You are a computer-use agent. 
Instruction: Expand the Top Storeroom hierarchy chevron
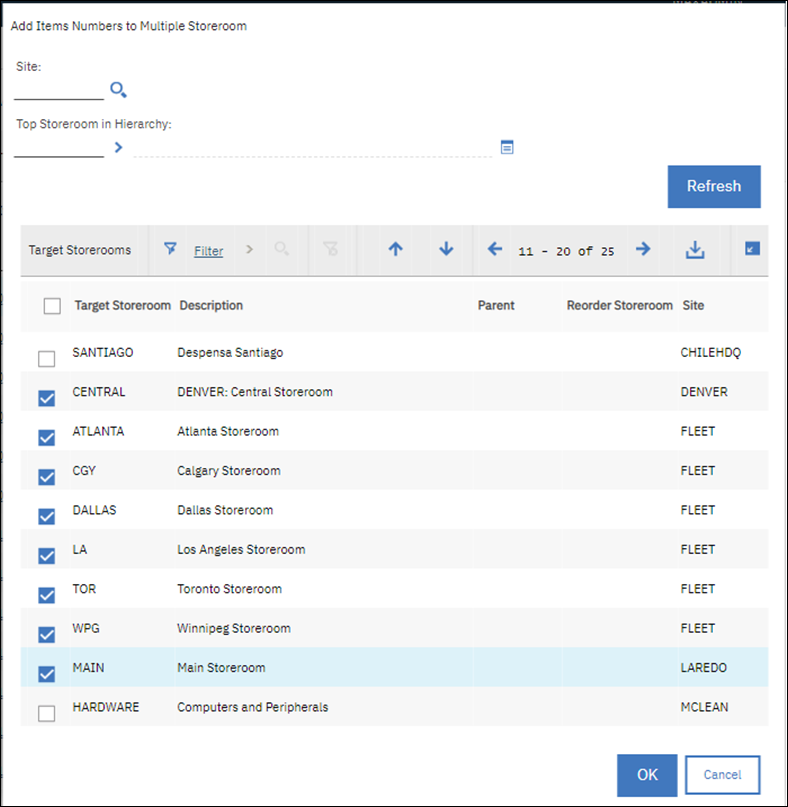pyautogui.click(x=118, y=147)
